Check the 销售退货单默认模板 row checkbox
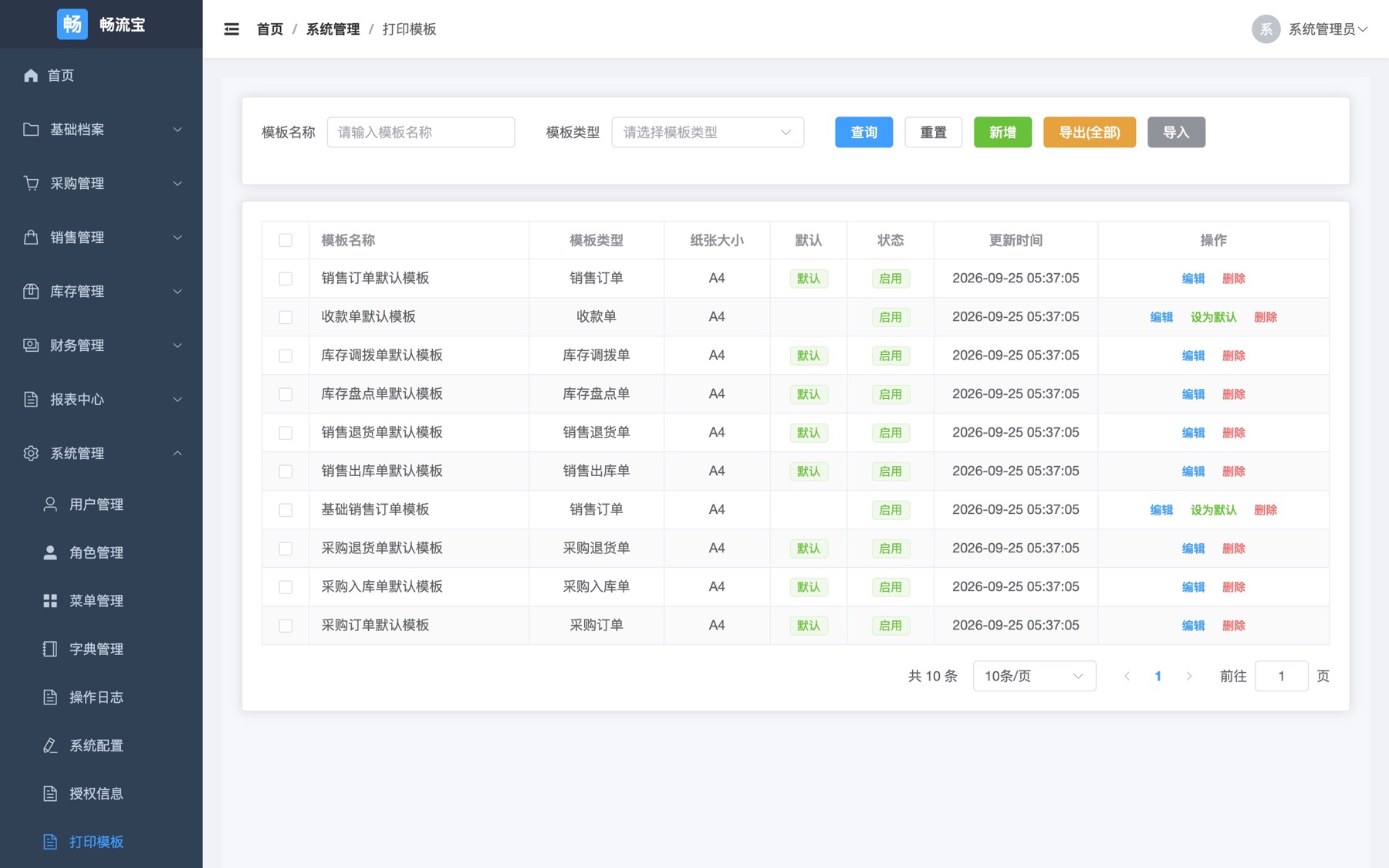 (x=286, y=433)
